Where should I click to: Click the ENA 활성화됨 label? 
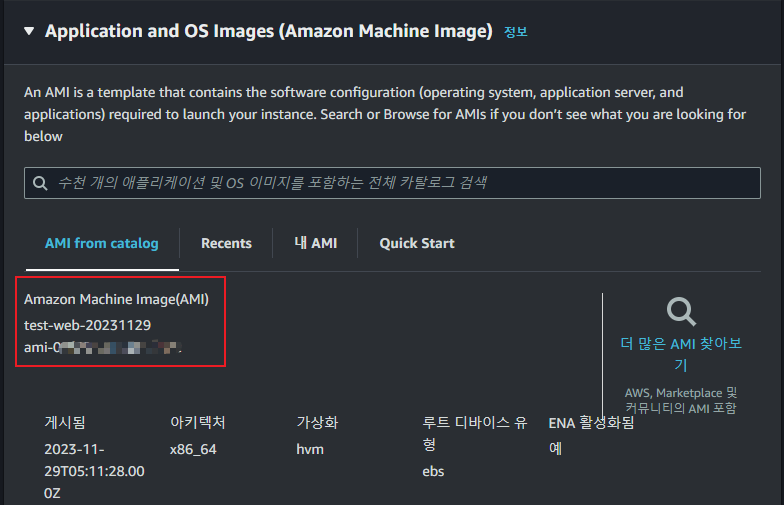coord(591,423)
